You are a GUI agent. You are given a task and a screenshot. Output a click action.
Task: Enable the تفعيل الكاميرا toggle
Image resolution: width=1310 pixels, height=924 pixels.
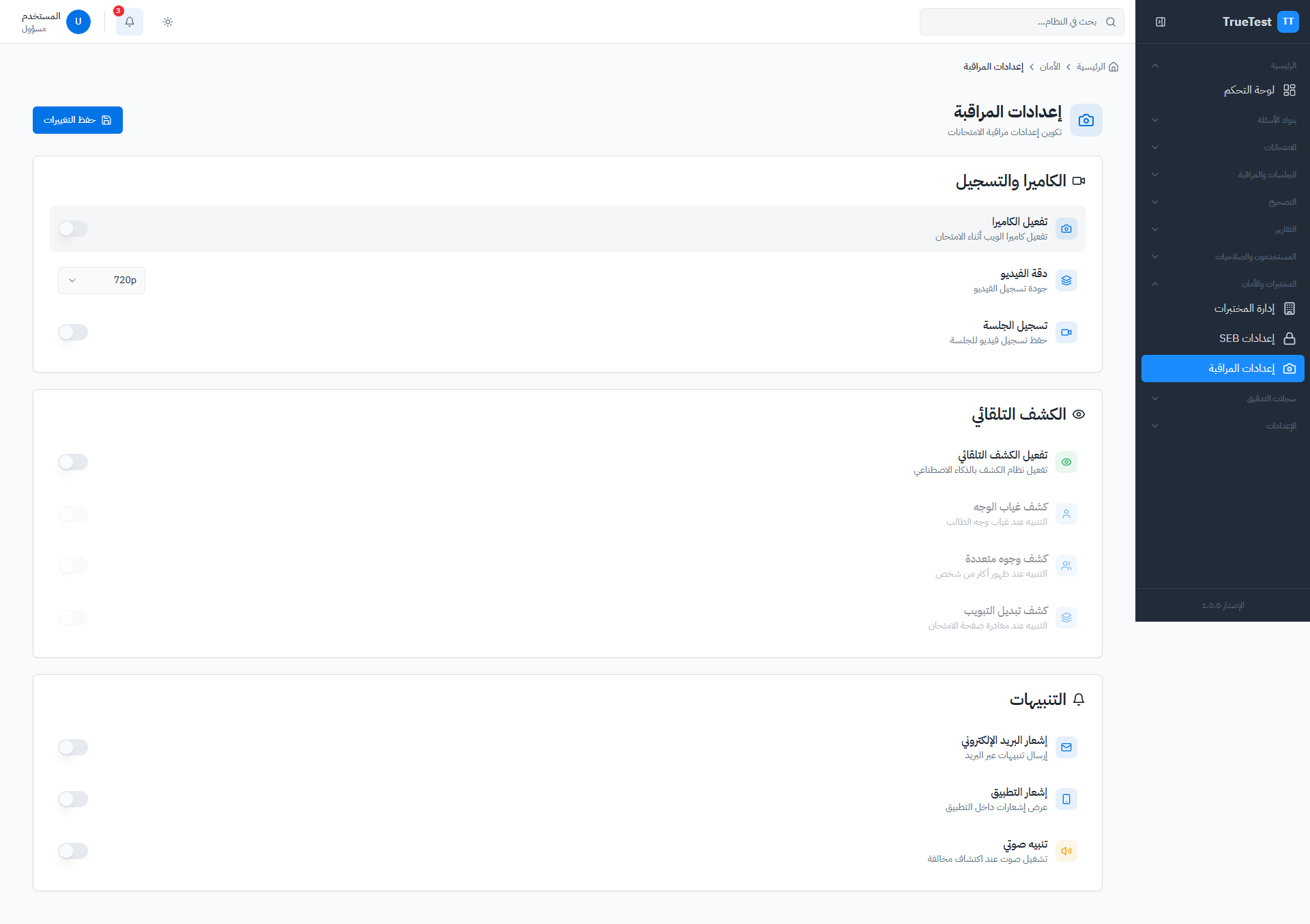coord(74,229)
